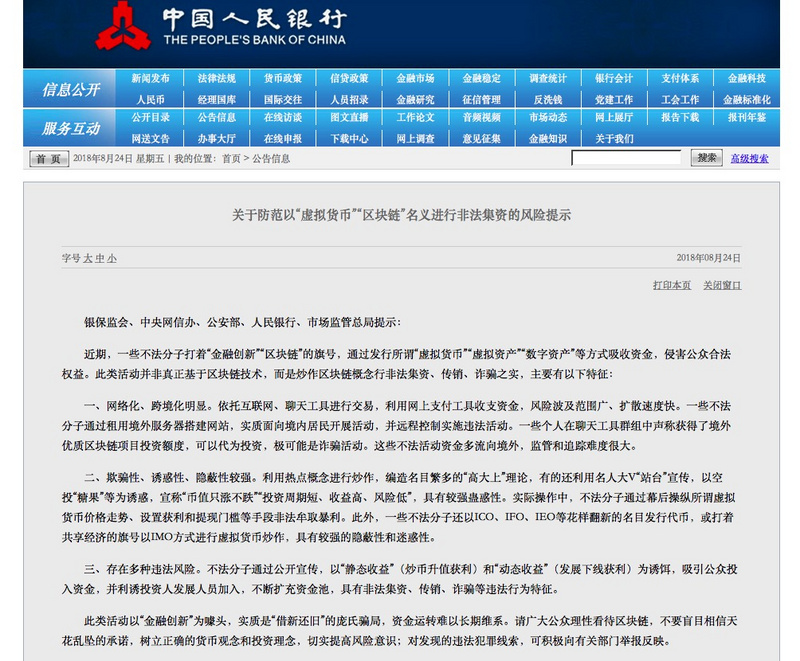Viewport: 800px width, 661px height.
Task: Visit 意见征集 page
Action: click(x=482, y=139)
